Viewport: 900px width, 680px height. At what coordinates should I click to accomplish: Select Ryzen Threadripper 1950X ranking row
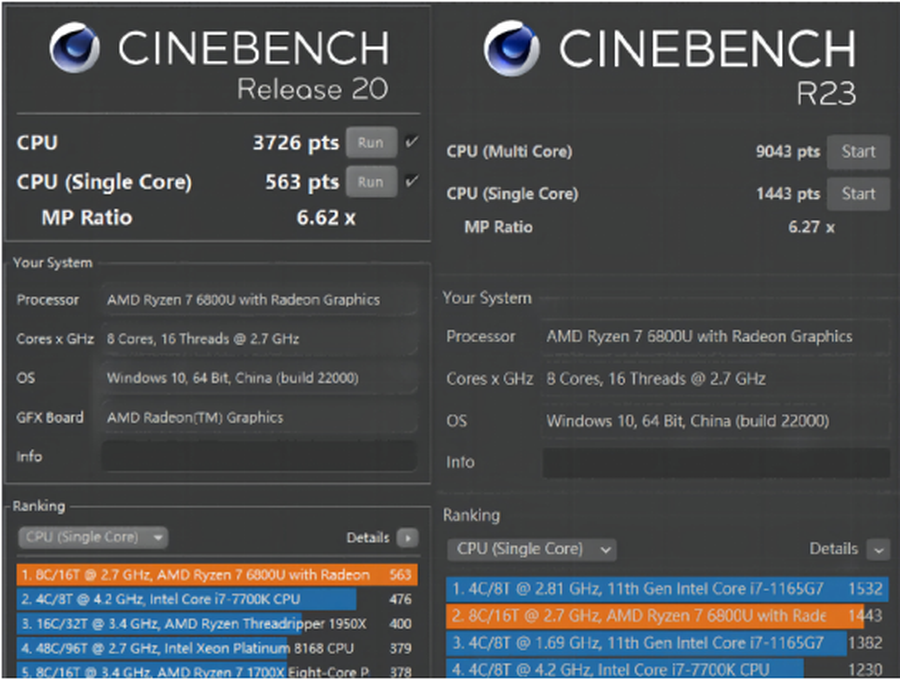[x=218, y=623]
